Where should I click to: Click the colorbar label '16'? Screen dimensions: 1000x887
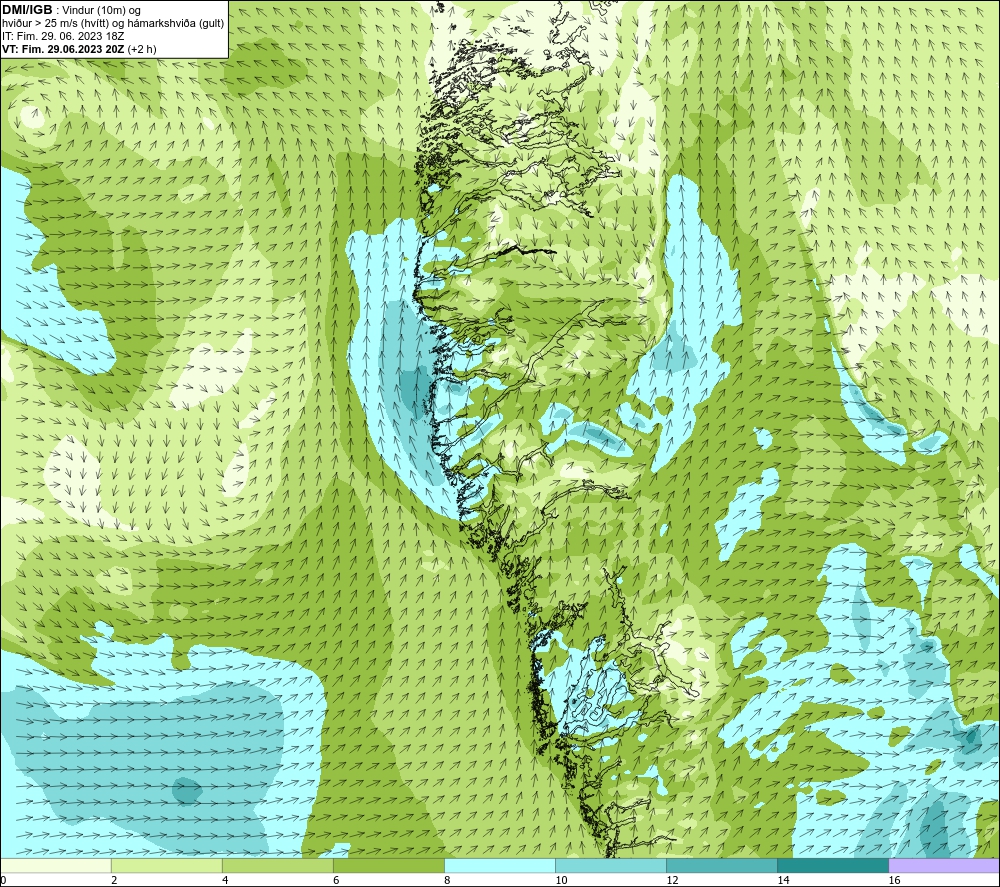tap(895, 881)
